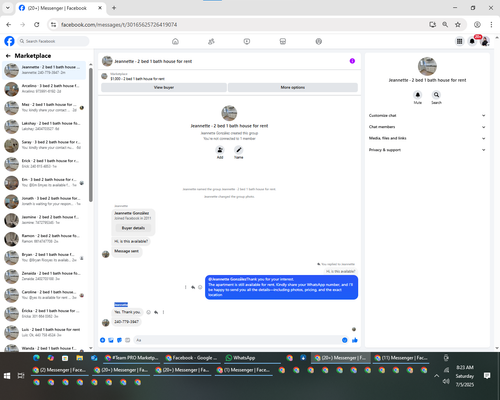The width and height of the screenshot is (500, 400).
Task: Edit the group name with Name pencil icon
Action: tap(239, 150)
